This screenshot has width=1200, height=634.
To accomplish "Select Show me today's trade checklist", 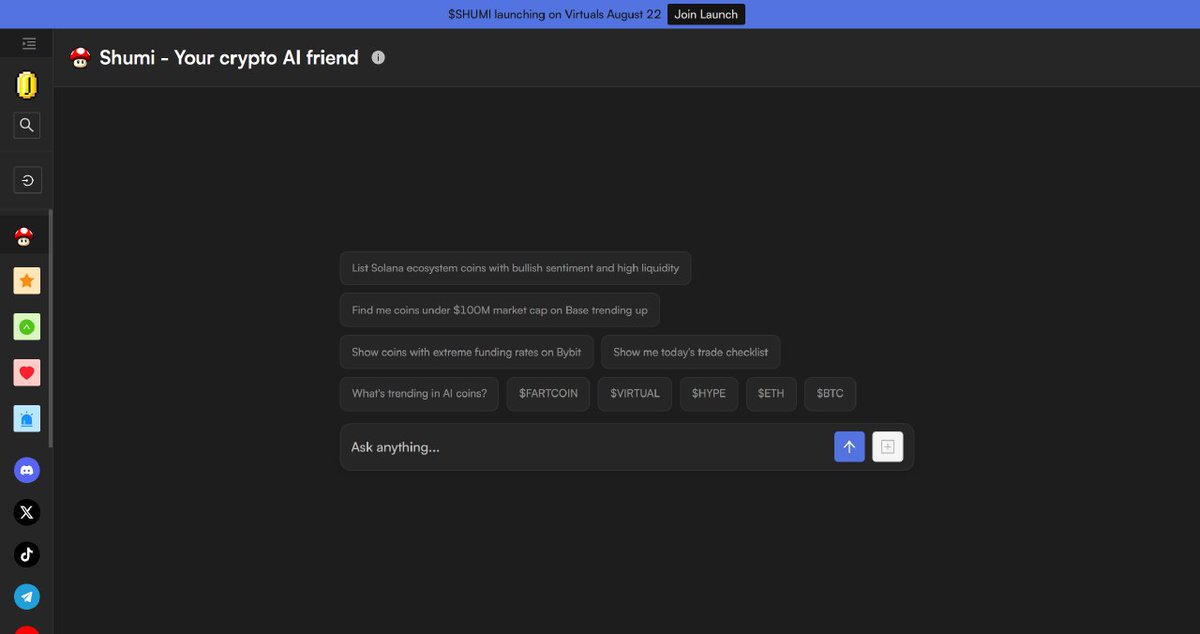I will [691, 352].
